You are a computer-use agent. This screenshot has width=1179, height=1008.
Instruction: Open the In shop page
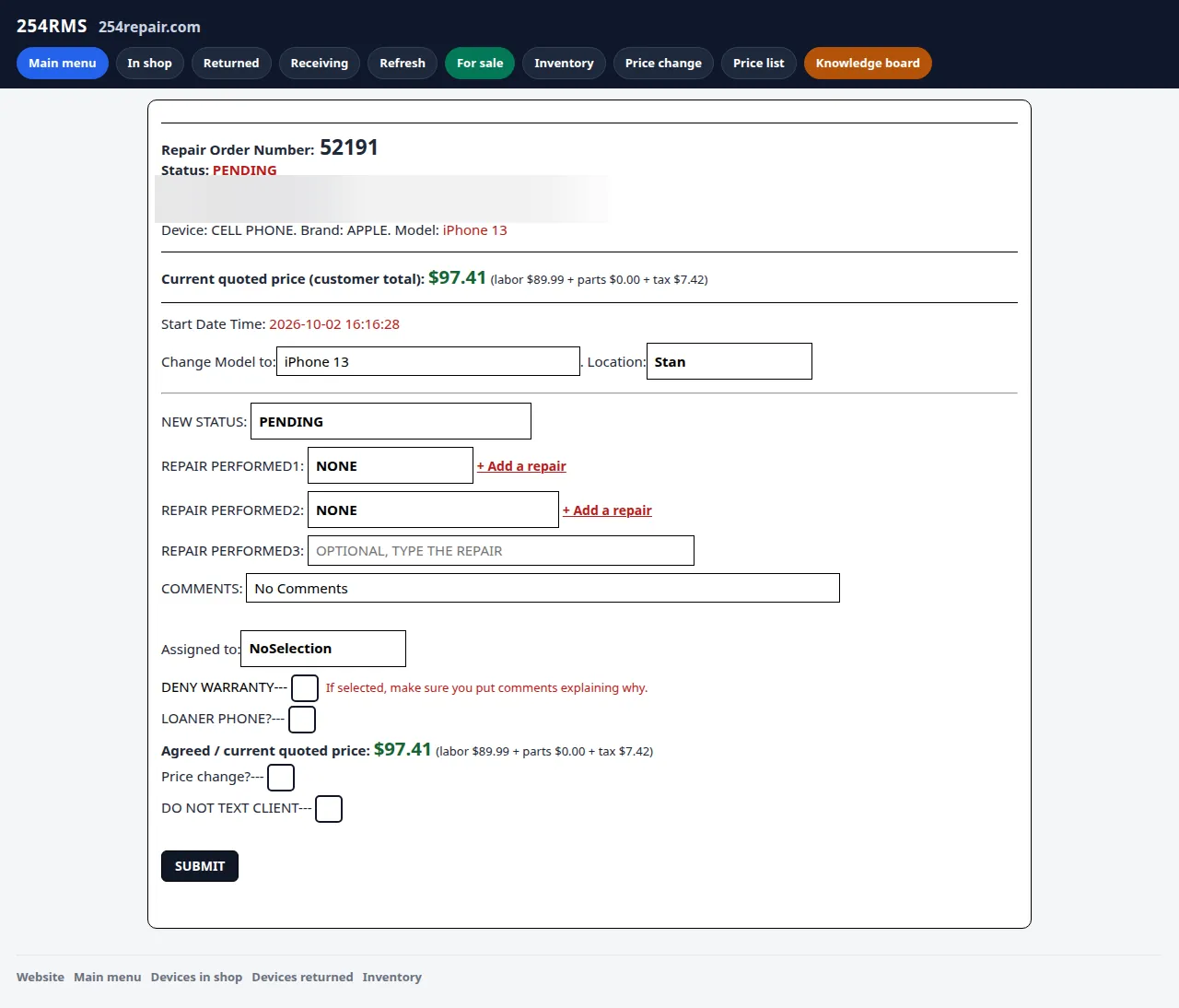pos(150,64)
